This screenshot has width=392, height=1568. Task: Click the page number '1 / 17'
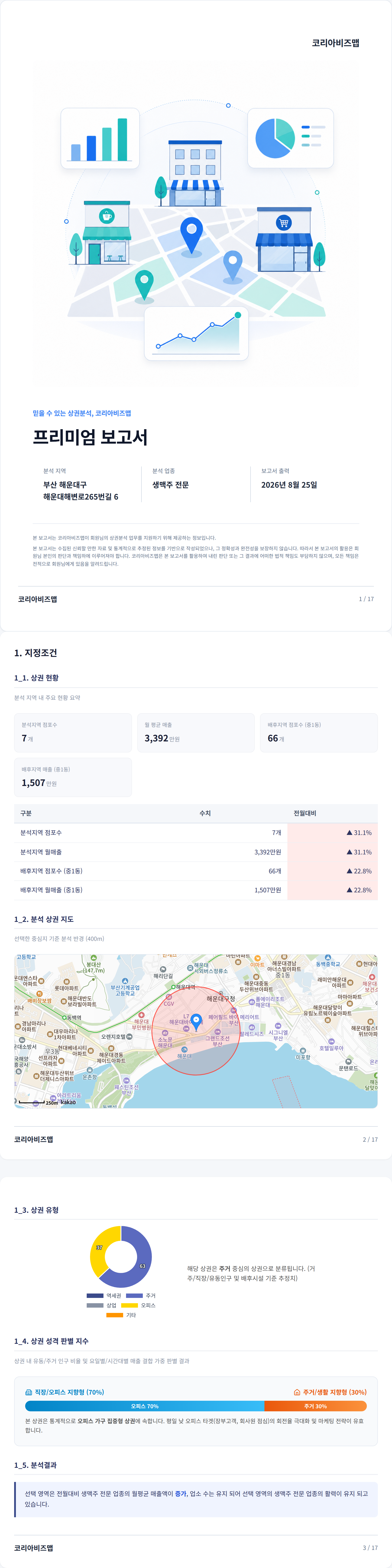(366, 599)
